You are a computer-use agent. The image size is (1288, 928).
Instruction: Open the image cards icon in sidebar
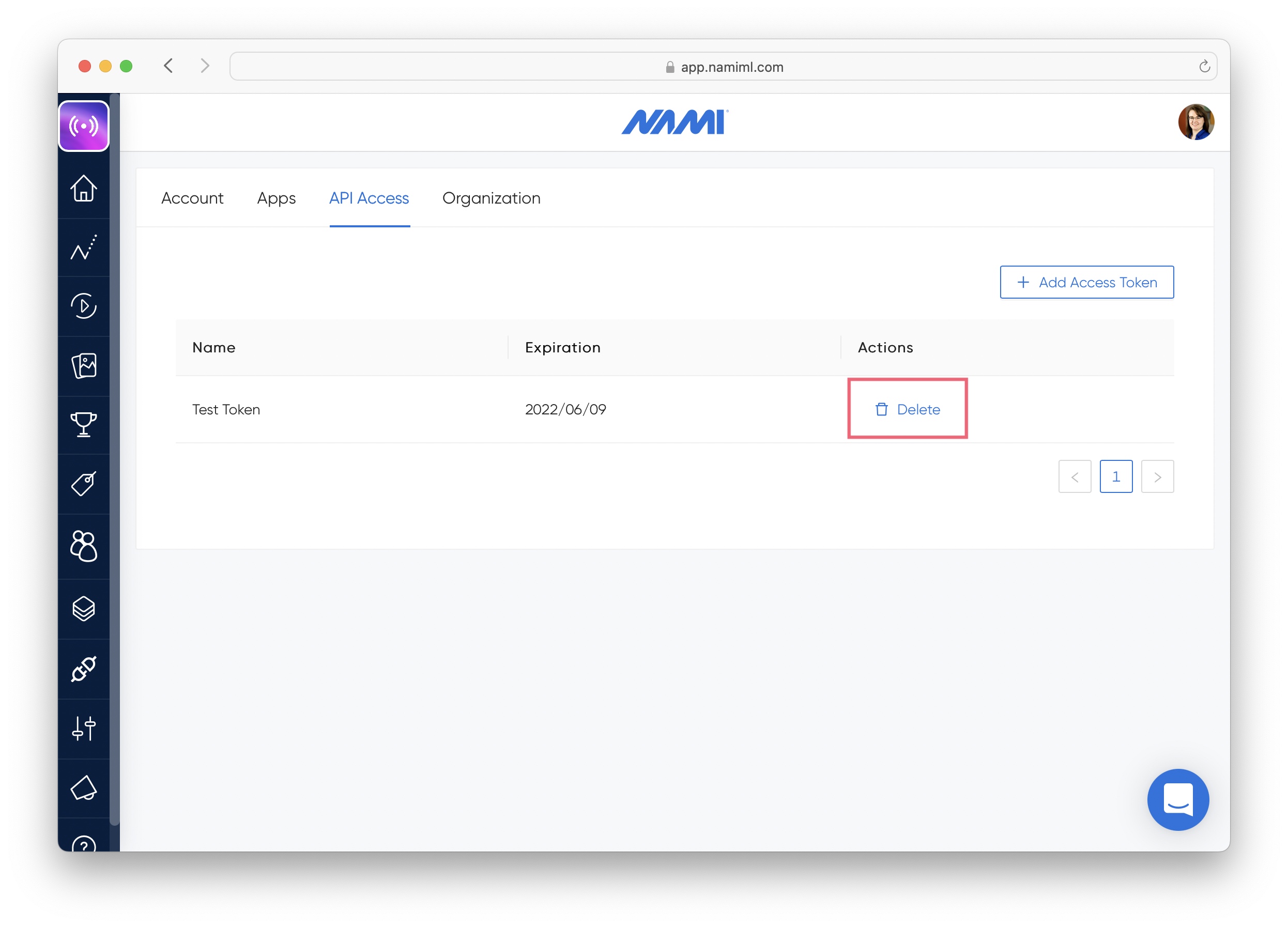pyautogui.click(x=84, y=365)
